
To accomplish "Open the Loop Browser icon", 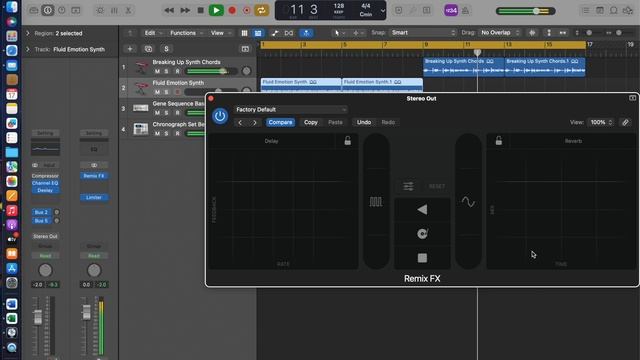I will (613, 10).
